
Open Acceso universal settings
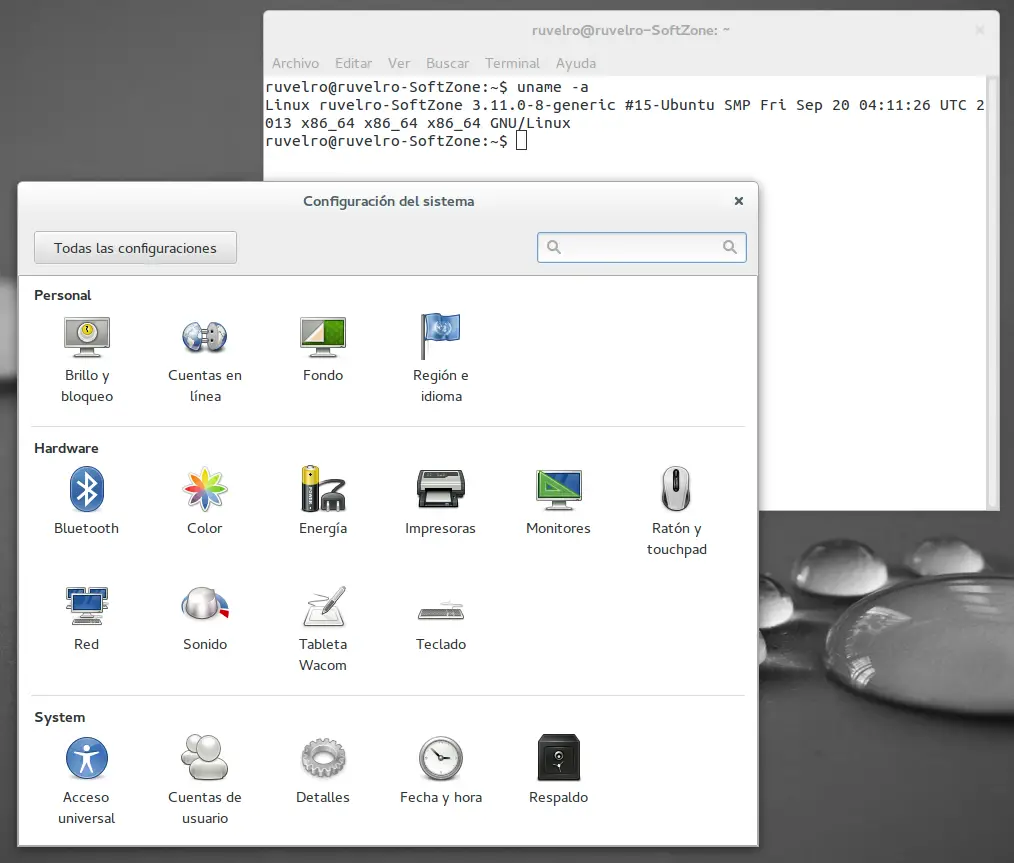[x=87, y=780]
